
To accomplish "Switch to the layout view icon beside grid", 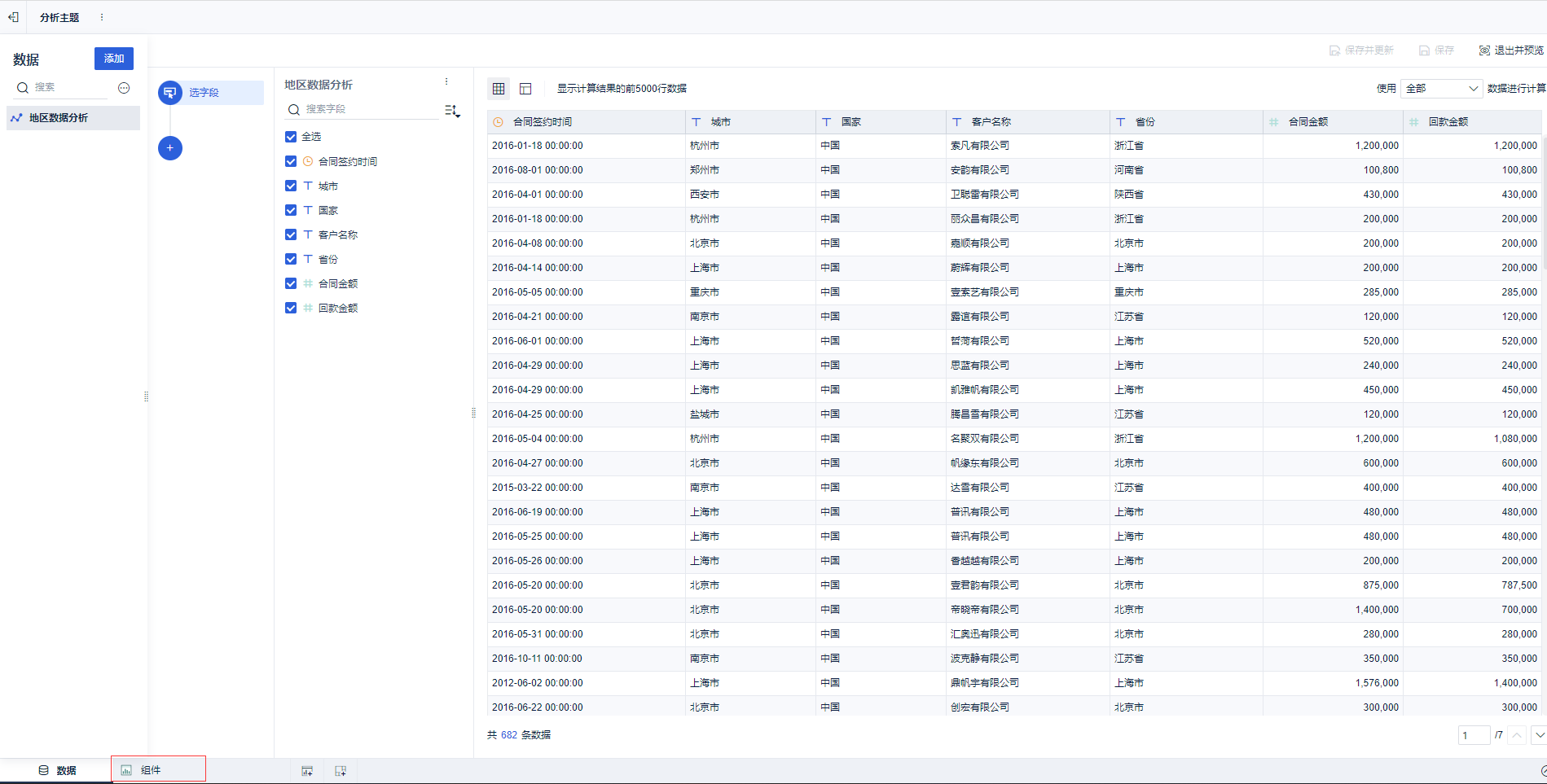I will coord(525,88).
